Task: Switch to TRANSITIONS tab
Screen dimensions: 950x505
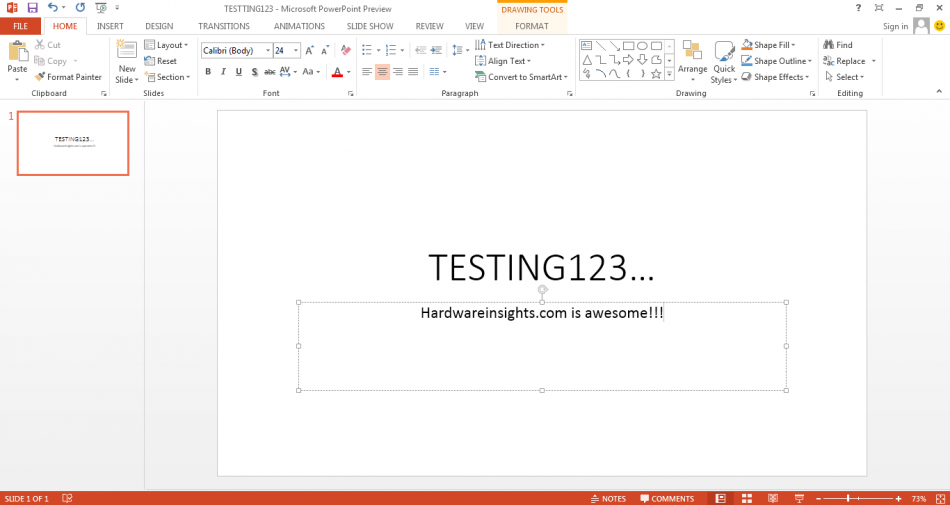Action: click(224, 26)
